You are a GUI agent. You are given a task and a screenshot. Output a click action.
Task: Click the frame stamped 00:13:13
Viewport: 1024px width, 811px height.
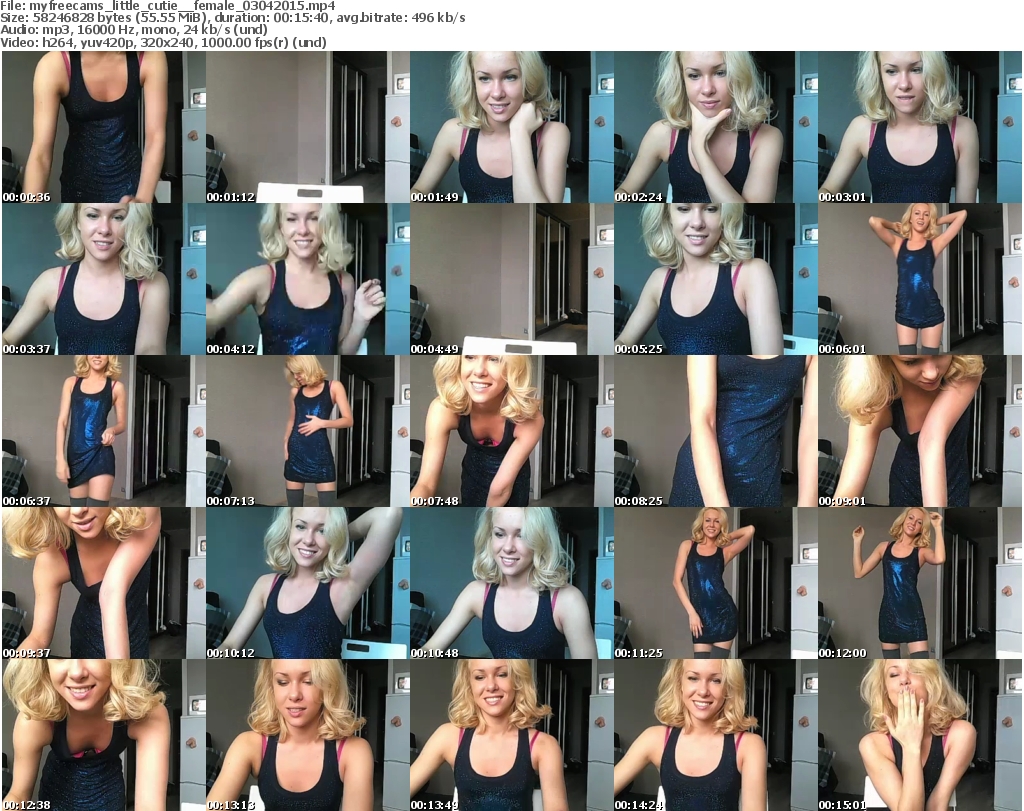pos(308,735)
